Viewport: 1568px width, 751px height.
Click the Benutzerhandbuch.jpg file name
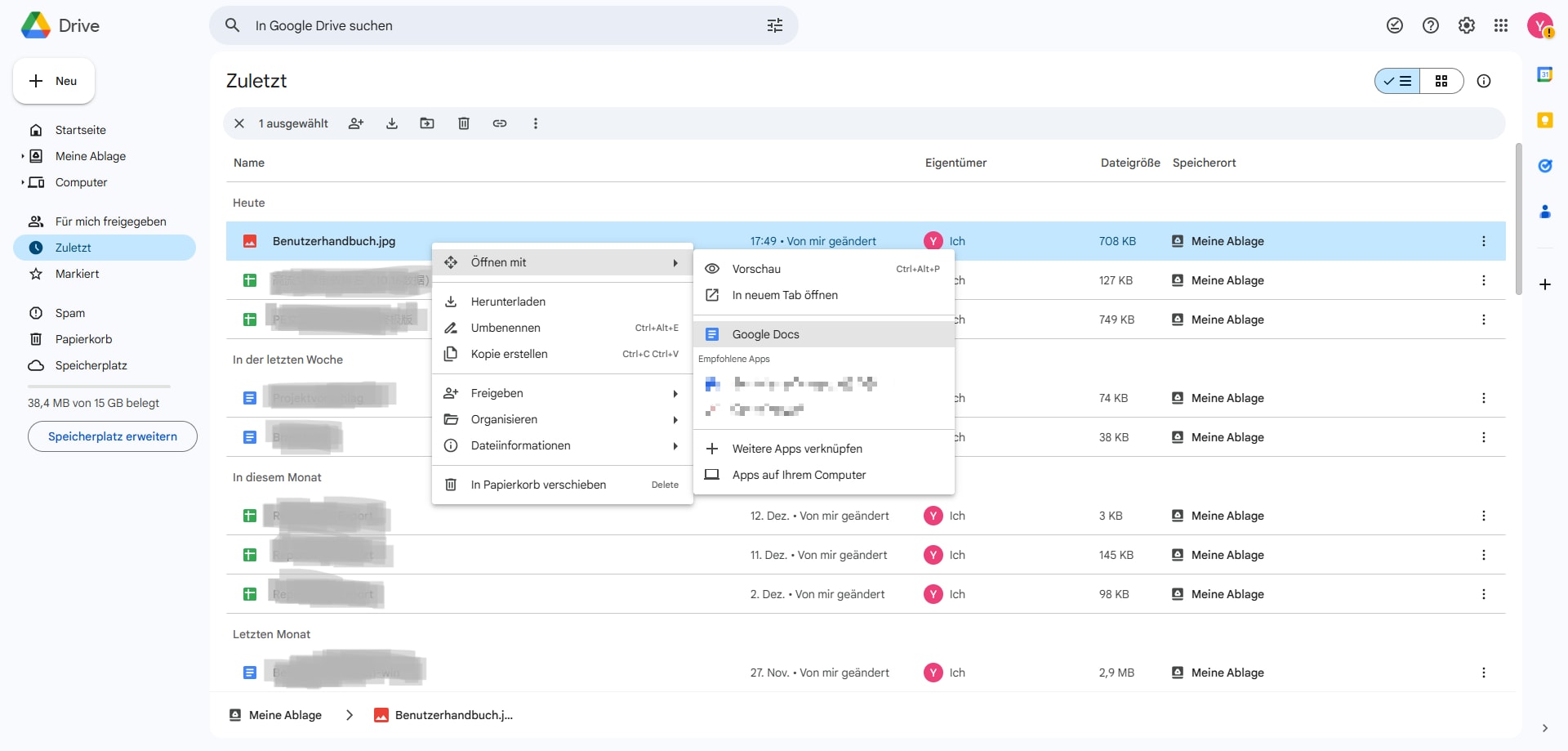click(x=334, y=241)
